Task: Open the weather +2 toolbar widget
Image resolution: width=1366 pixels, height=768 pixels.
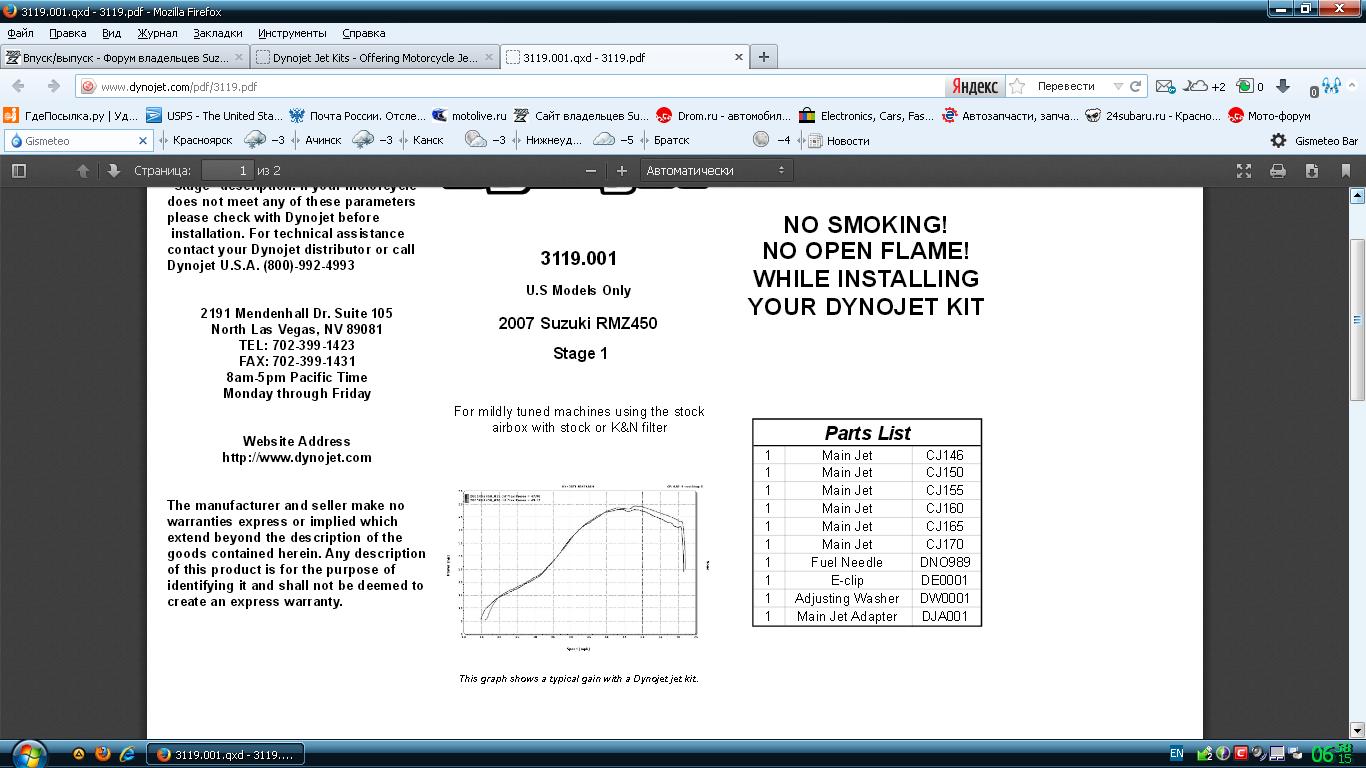Action: 1205,87
